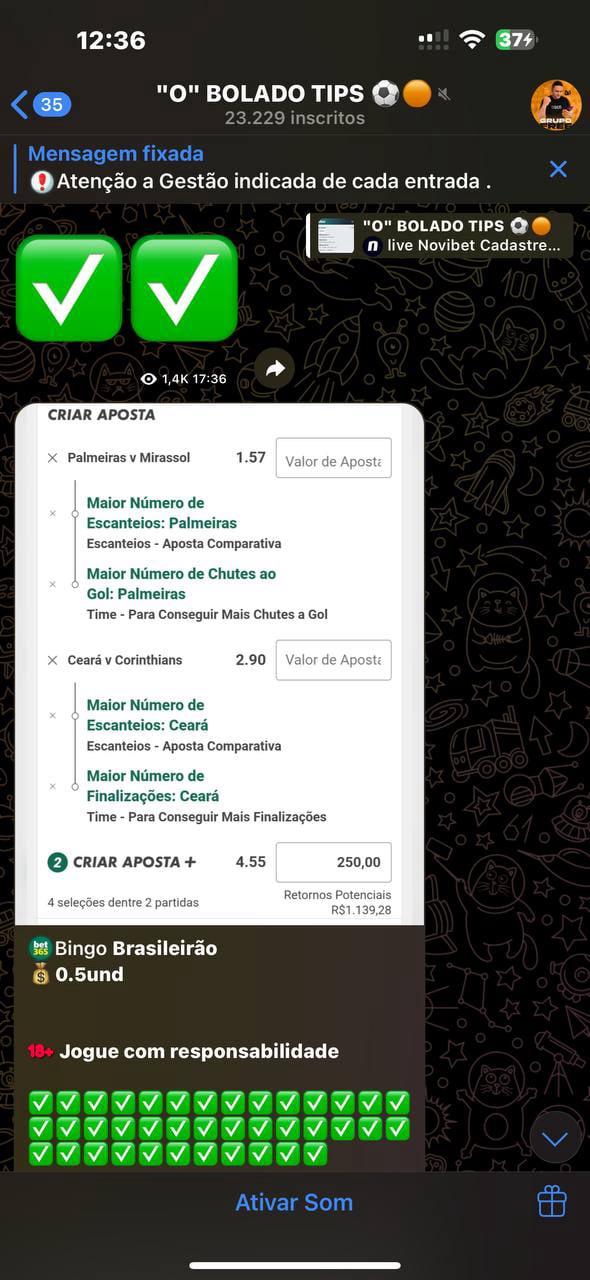Tap the muted speaker icon beside channel name

444,95
